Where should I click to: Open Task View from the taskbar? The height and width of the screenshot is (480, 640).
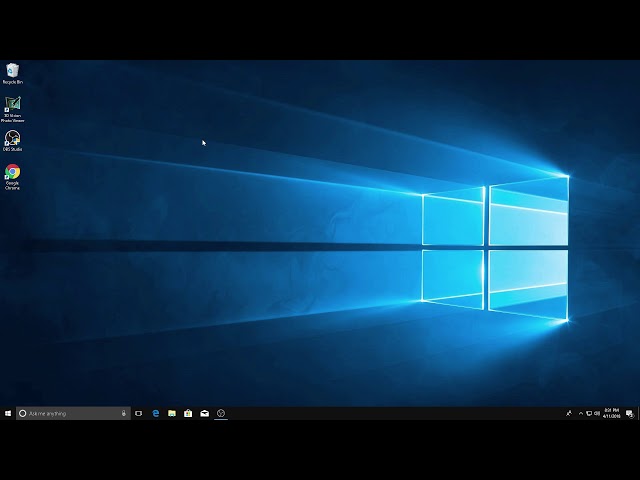click(139, 413)
